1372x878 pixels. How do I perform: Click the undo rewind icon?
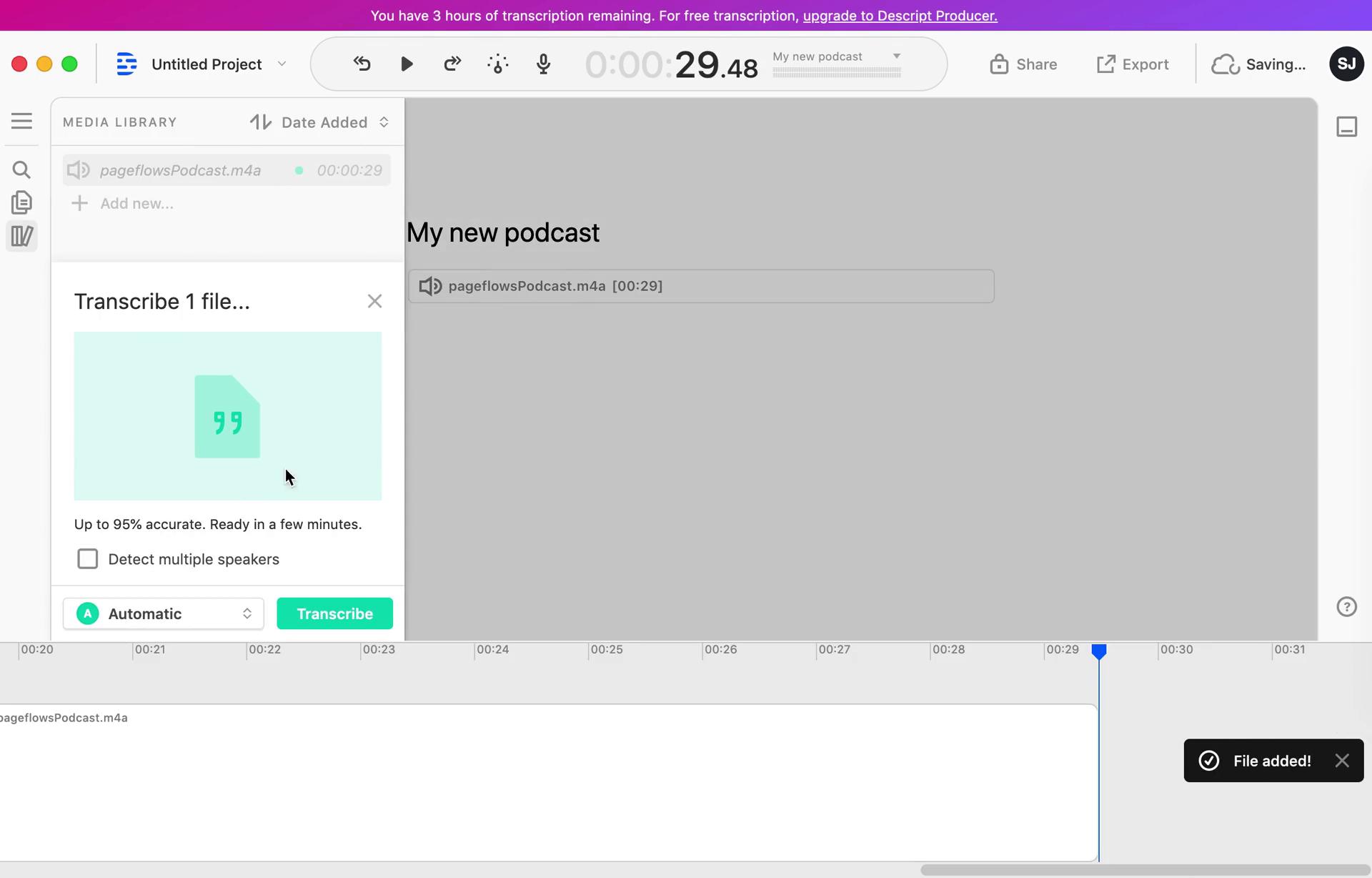tap(362, 63)
